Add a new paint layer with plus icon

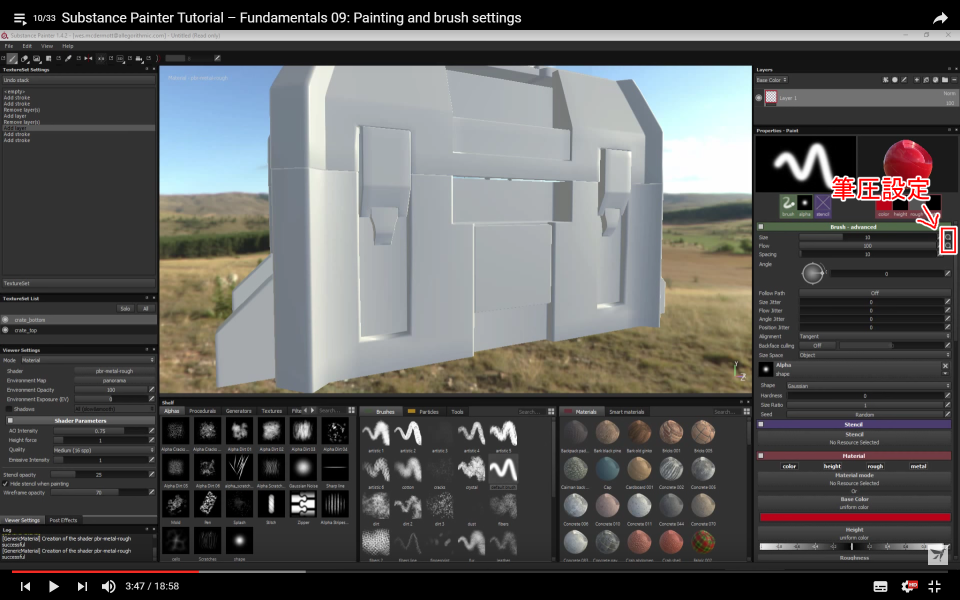coord(917,80)
